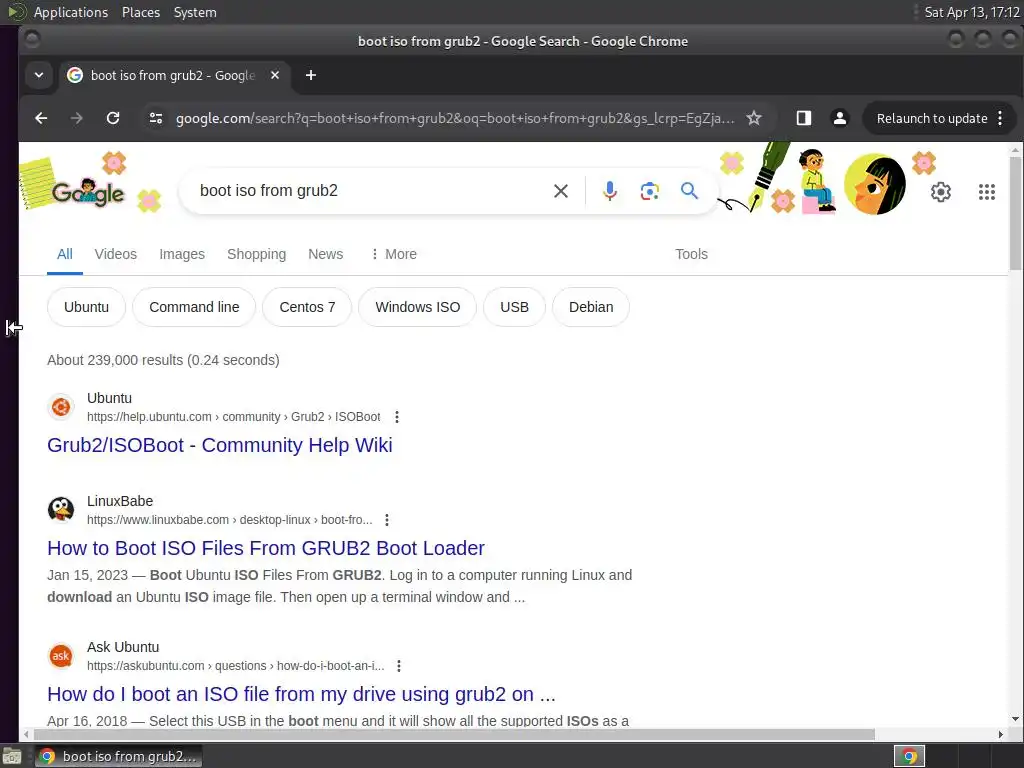Viewport: 1024px width, 768px height.
Task: Bookmark this page with the star icon
Action: [x=754, y=118]
